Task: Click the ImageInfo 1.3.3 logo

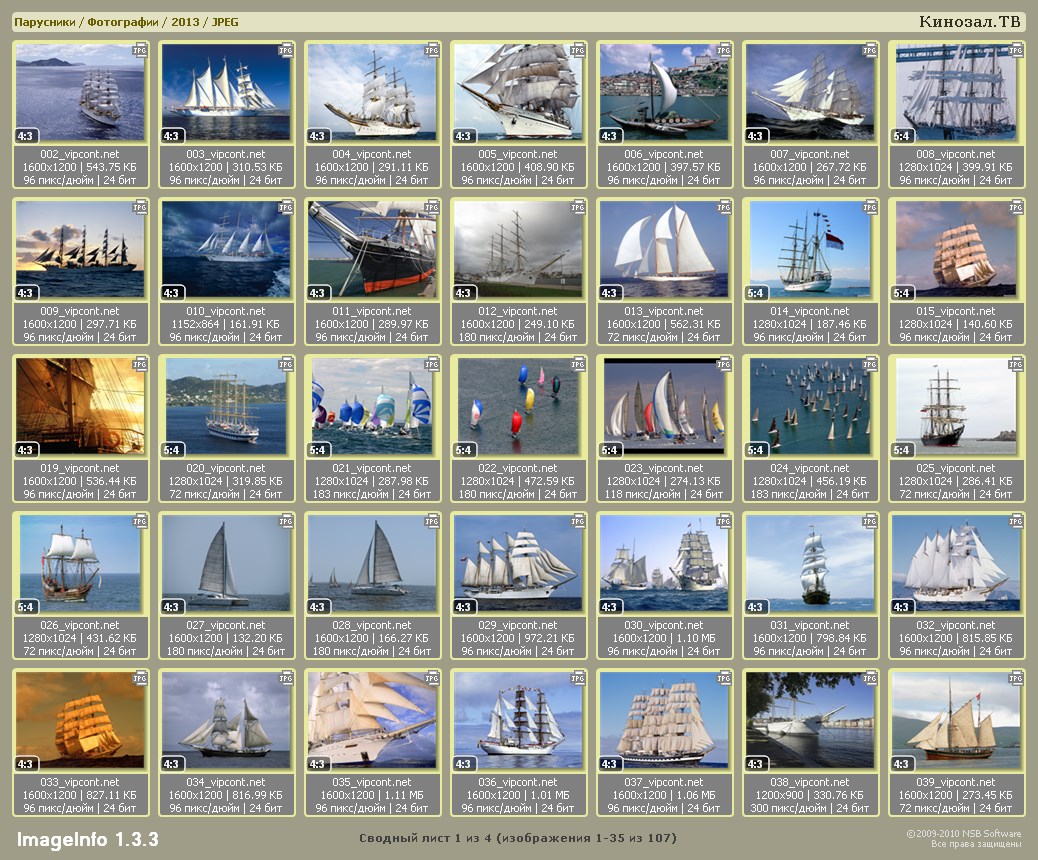Action: click(87, 839)
